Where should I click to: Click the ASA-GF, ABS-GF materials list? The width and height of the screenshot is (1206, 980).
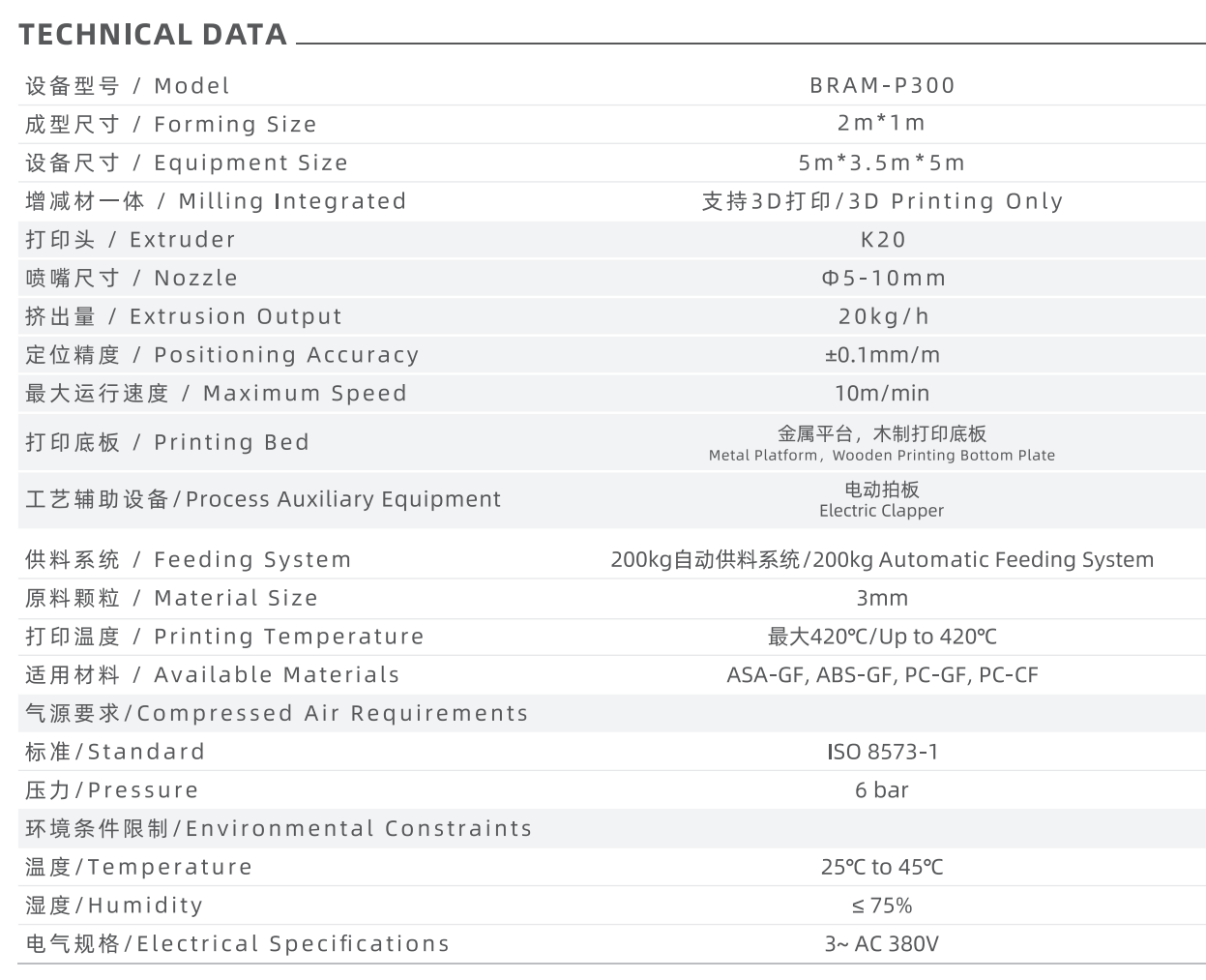882,675
